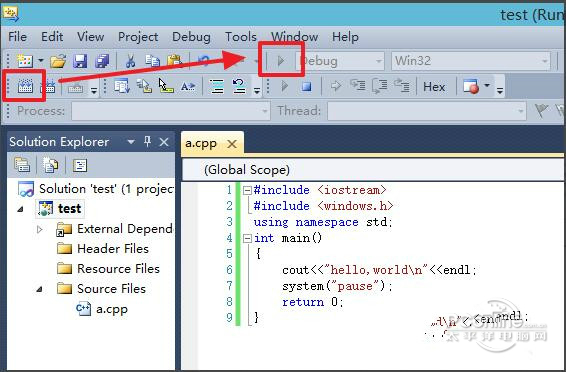Open the Edit menu
Viewport: 566px width, 372px height.
[x=52, y=37]
